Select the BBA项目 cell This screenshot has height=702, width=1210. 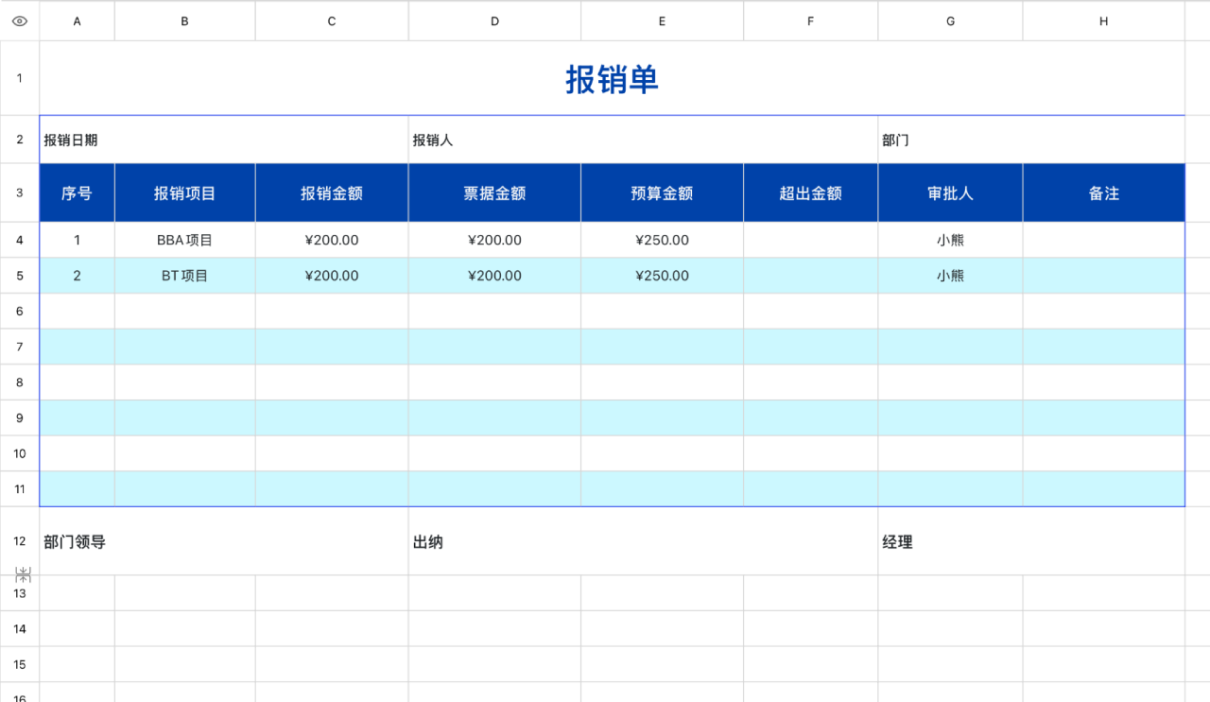[184, 240]
